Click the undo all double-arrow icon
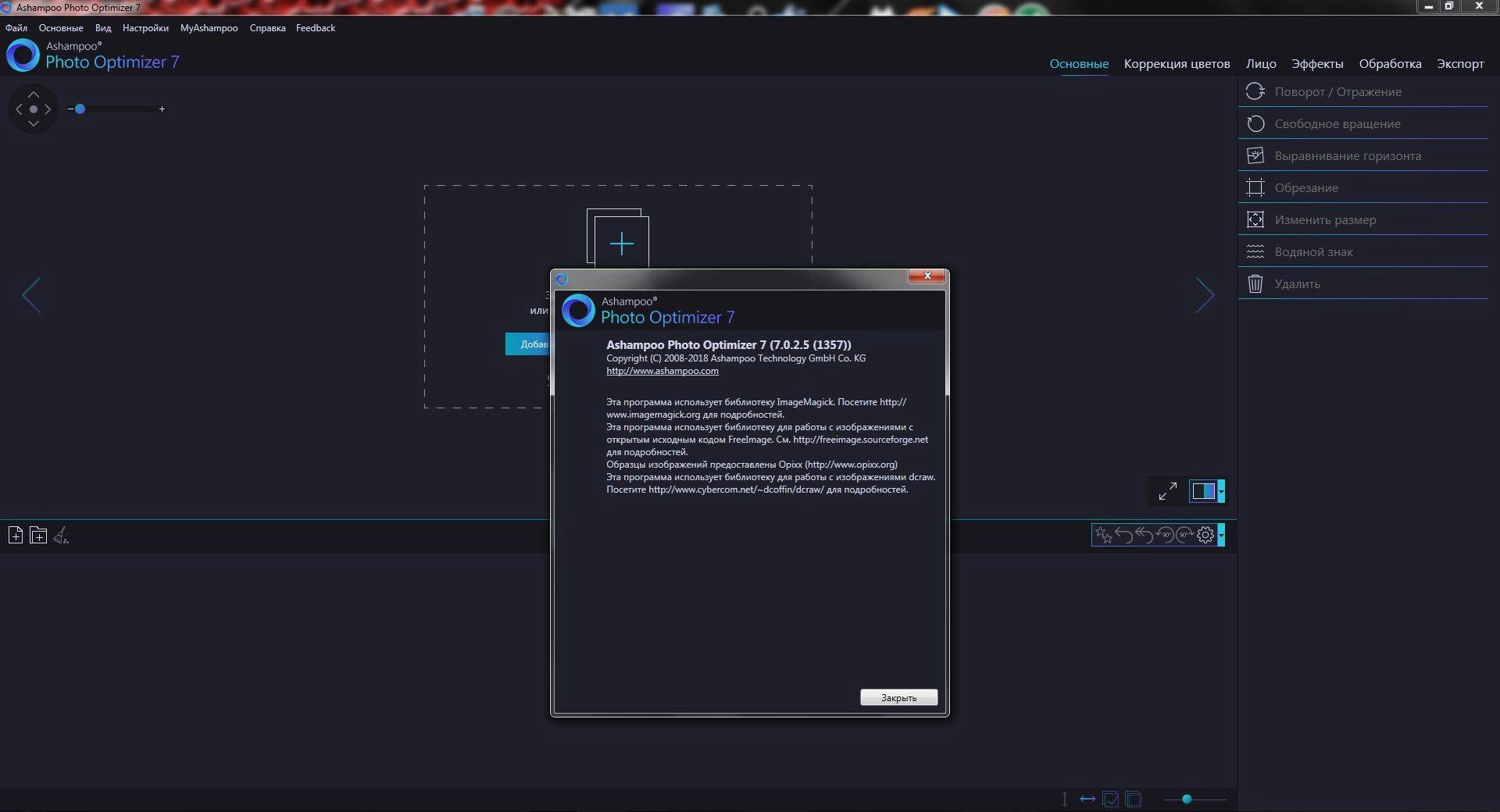 [x=1144, y=535]
